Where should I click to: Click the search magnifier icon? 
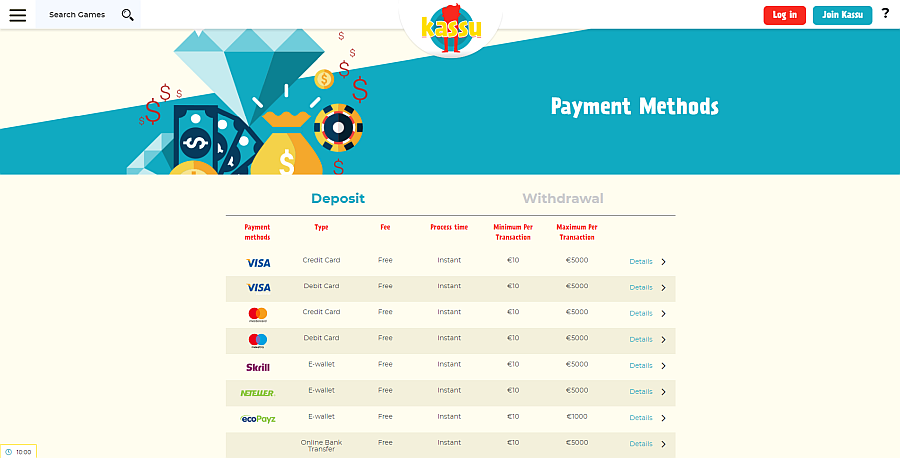coord(127,15)
